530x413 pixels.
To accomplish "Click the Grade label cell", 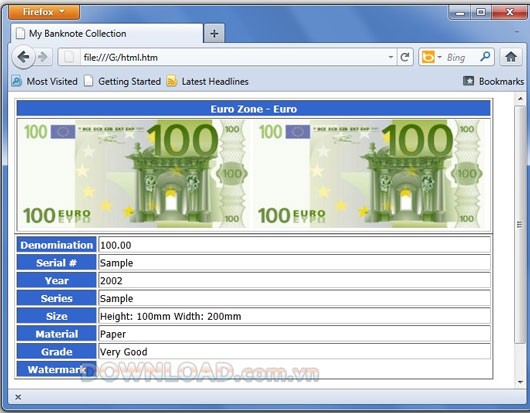I will coord(56,352).
